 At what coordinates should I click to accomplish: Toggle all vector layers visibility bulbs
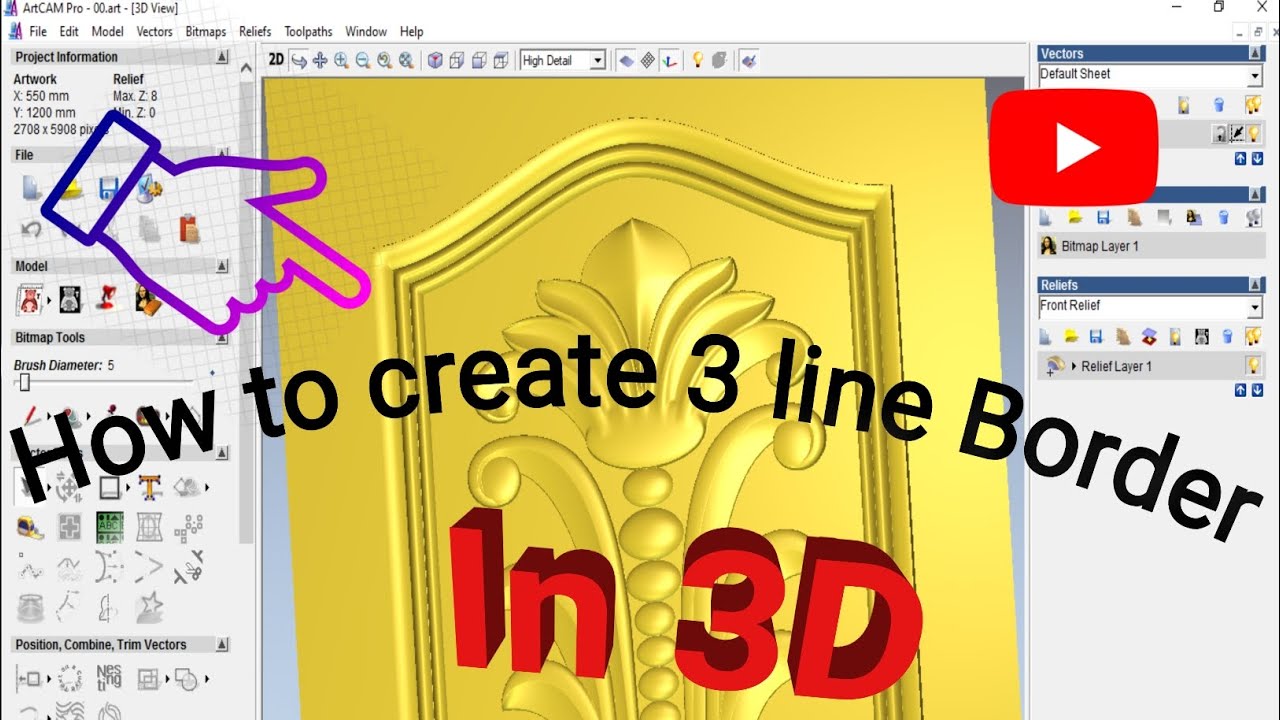click(x=1253, y=104)
